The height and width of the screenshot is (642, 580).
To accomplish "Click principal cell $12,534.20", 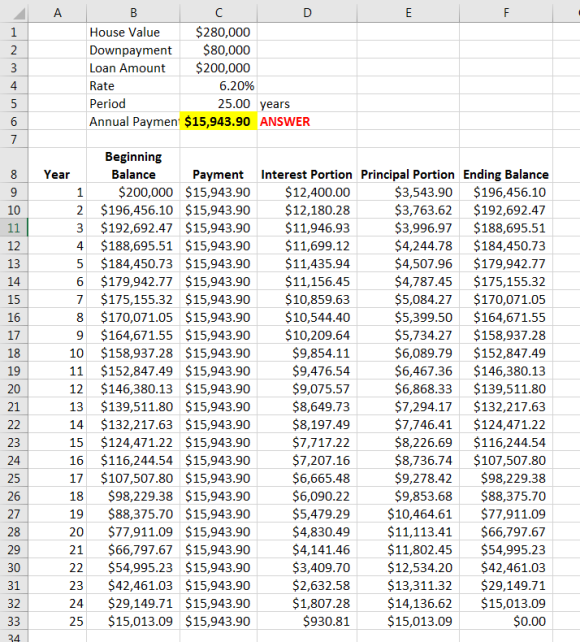I will 408,567.
